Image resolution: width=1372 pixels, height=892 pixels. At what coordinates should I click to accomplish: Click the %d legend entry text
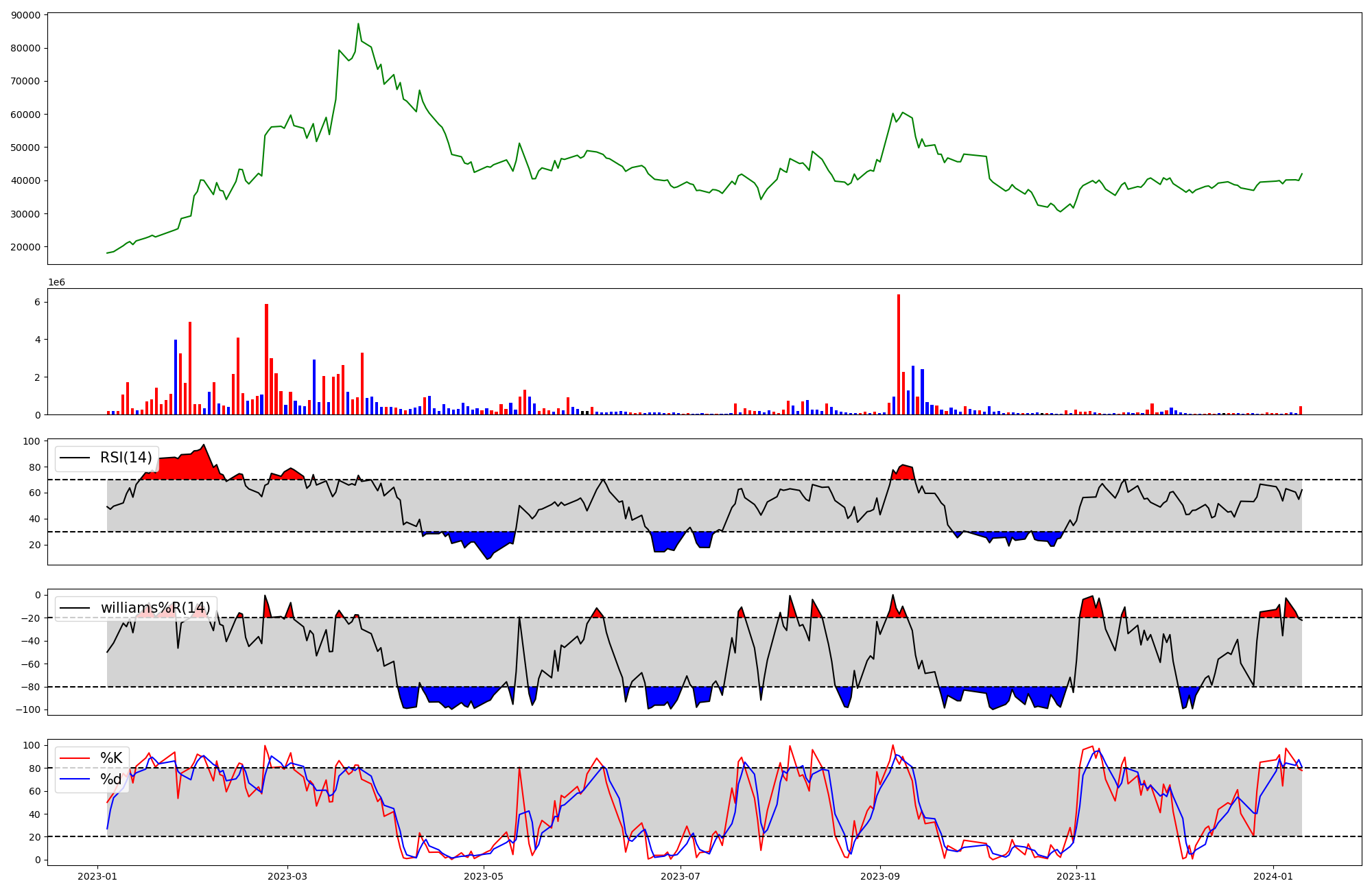pyautogui.click(x=111, y=779)
